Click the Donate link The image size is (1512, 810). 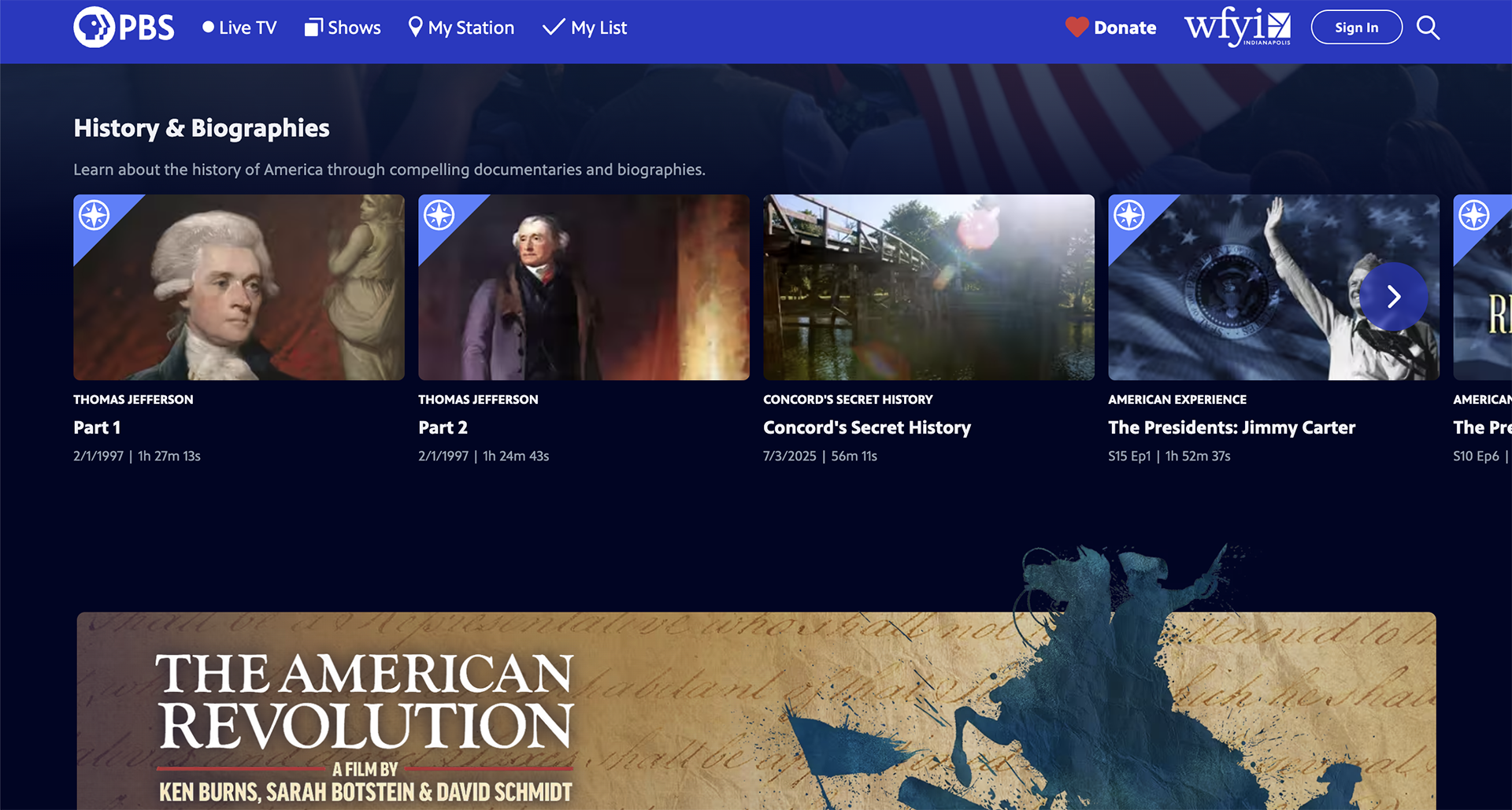point(1125,28)
